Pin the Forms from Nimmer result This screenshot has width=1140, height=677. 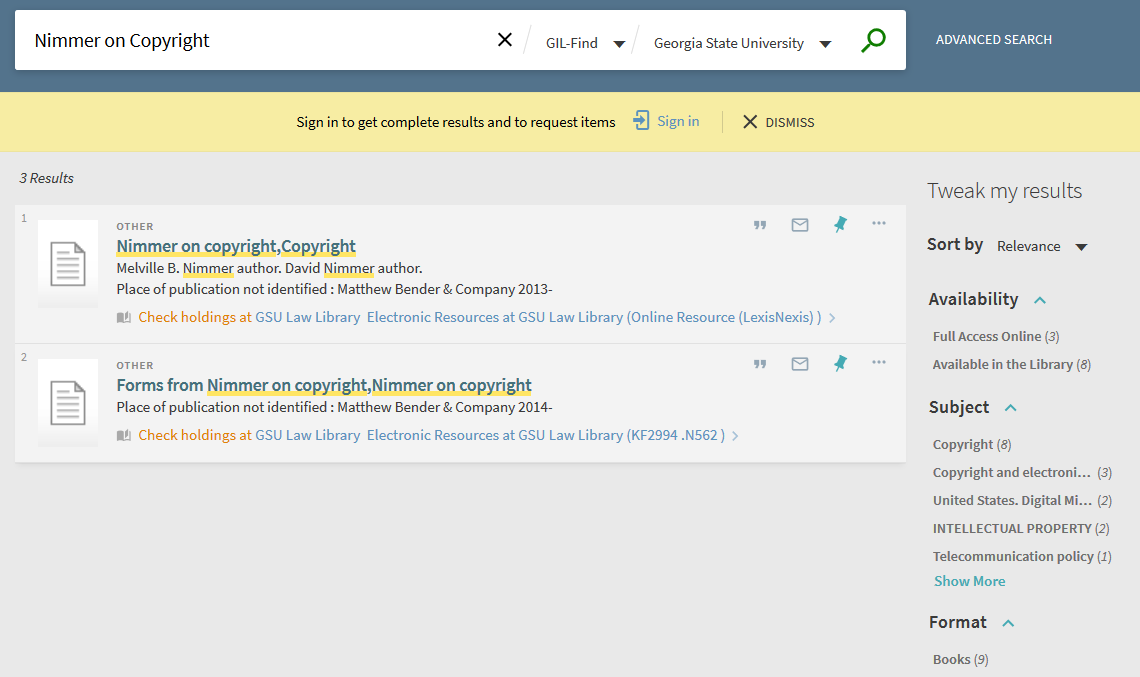[840, 364]
